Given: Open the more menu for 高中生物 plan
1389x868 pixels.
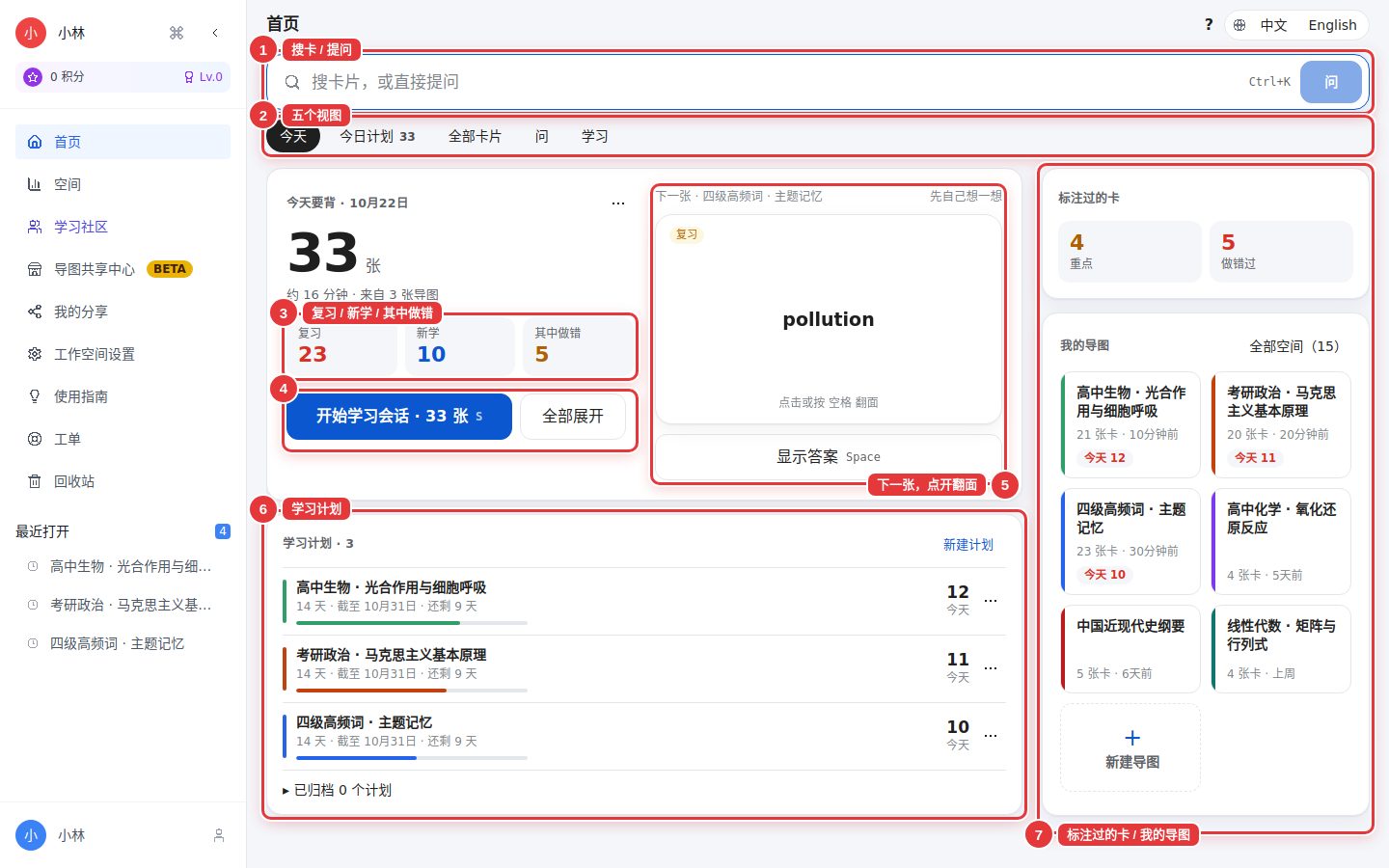Looking at the screenshot, I should 991,600.
